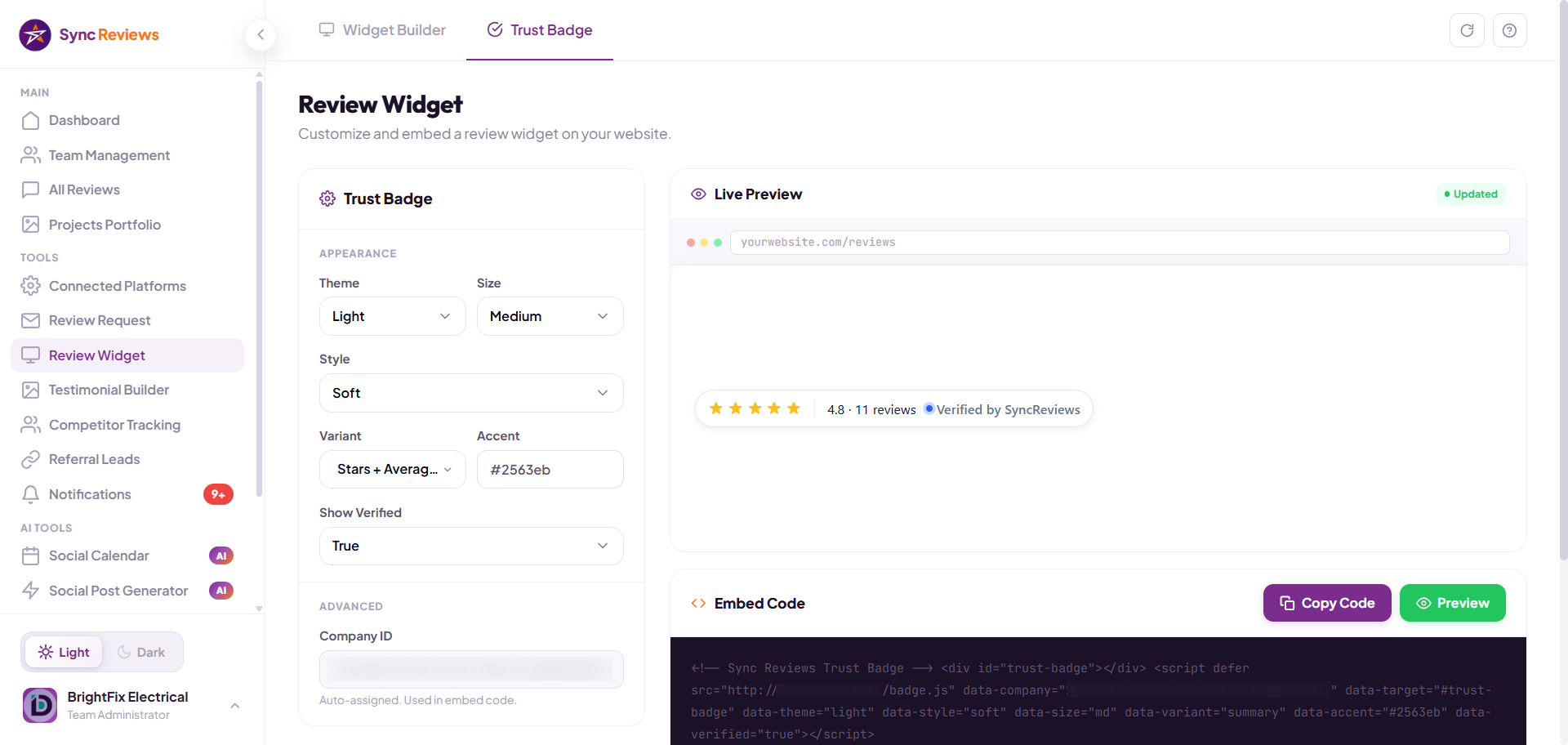Click the BrightFix Electrical avatar icon
The width and height of the screenshot is (1568, 745).
pyautogui.click(x=40, y=705)
